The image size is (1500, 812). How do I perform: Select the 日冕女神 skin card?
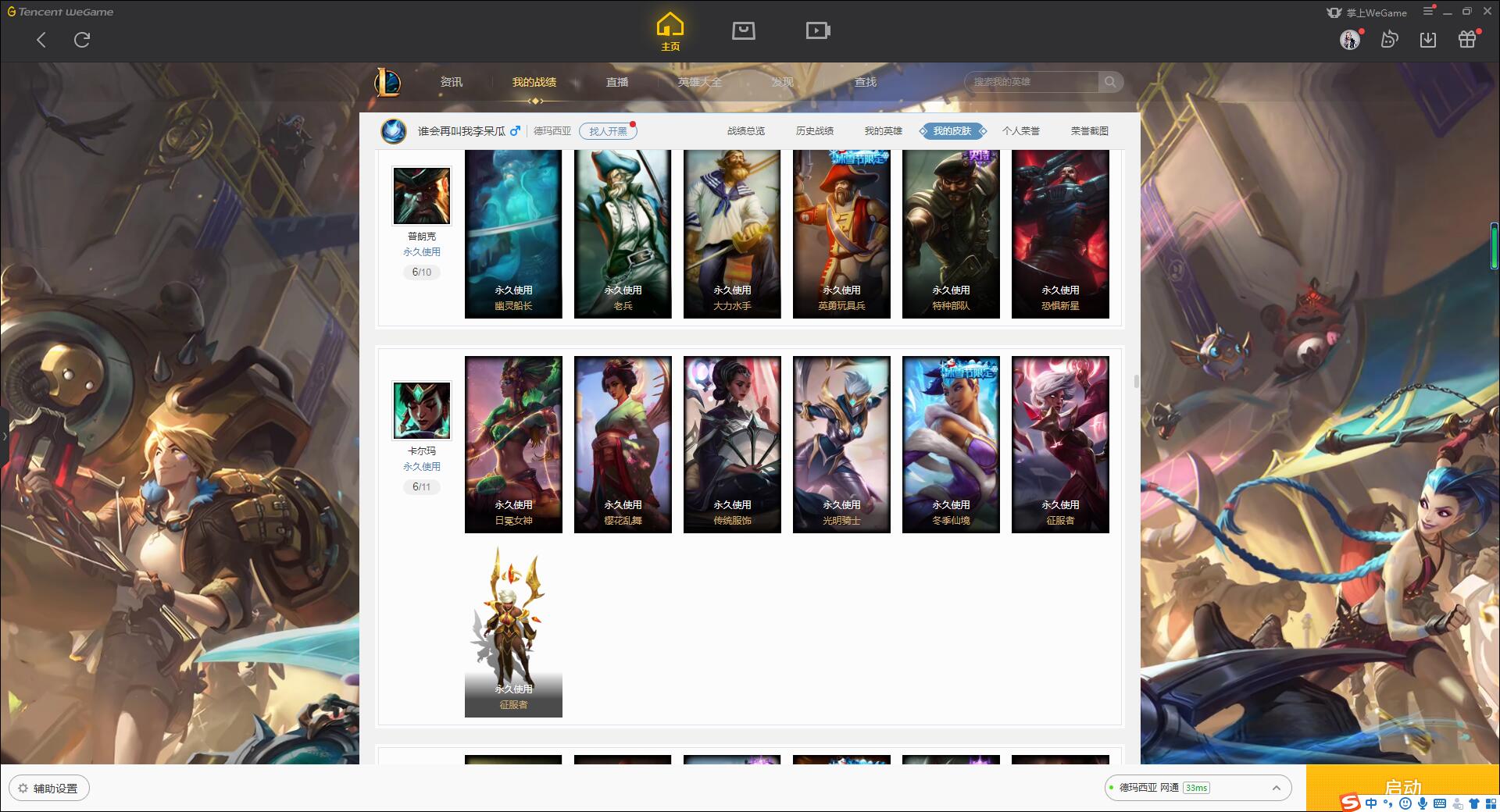pyautogui.click(x=513, y=445)
